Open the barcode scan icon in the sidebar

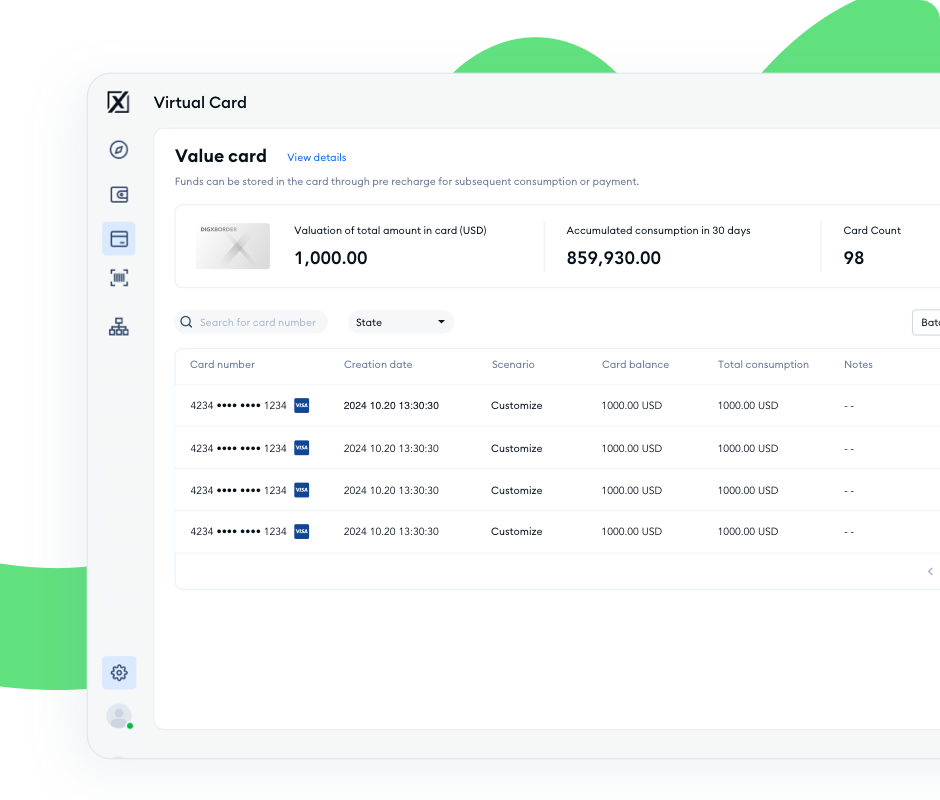tap(119, 279)
